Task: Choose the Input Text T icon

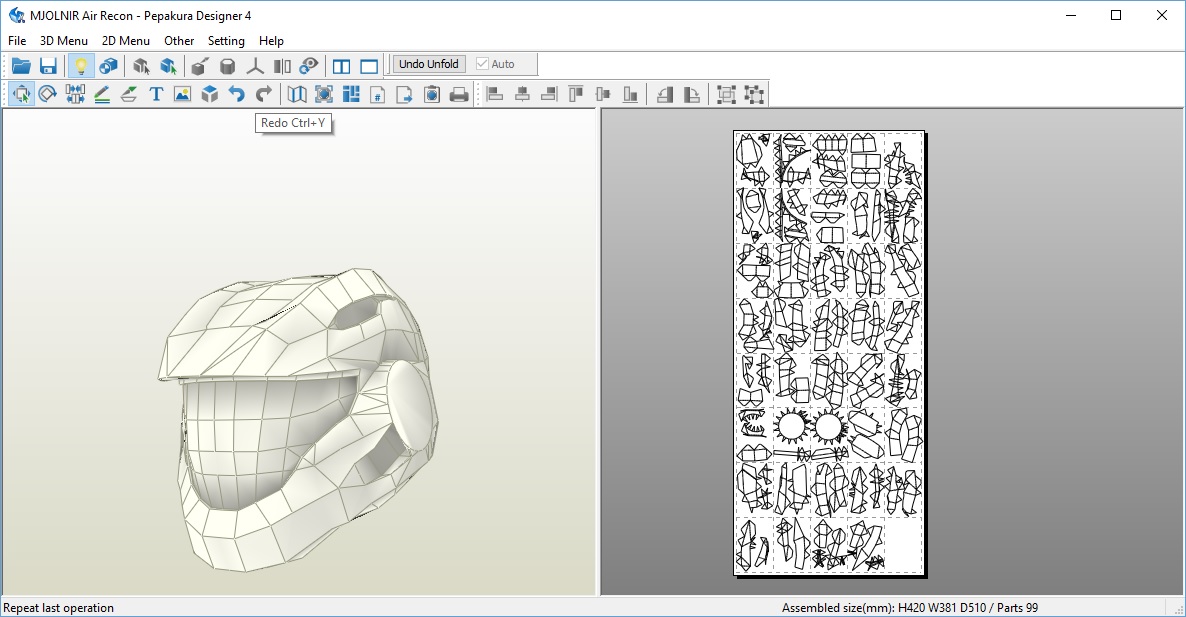Action: click(156, 94)
